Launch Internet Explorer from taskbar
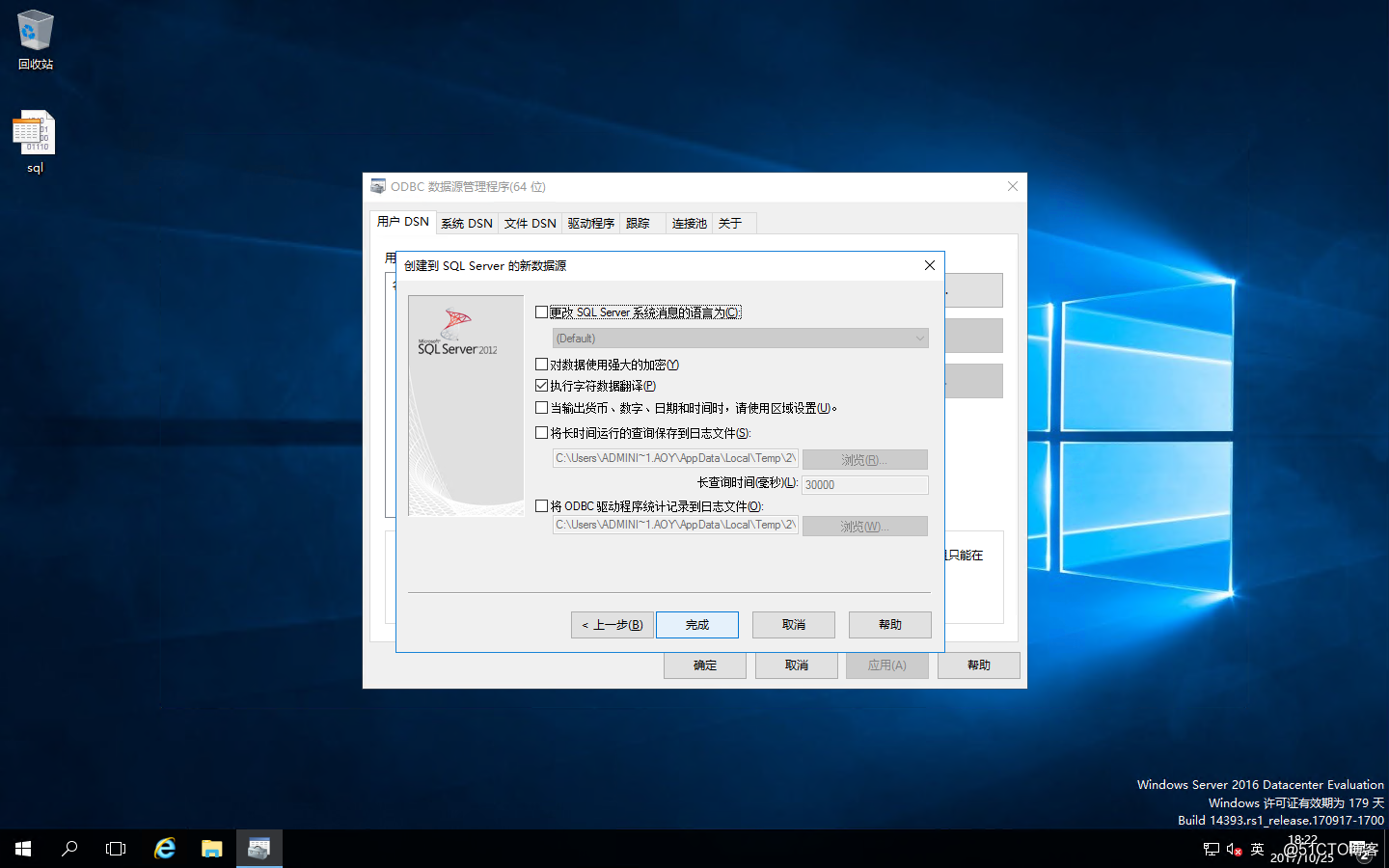The image size is (1389, 868). tap(165, 849)
